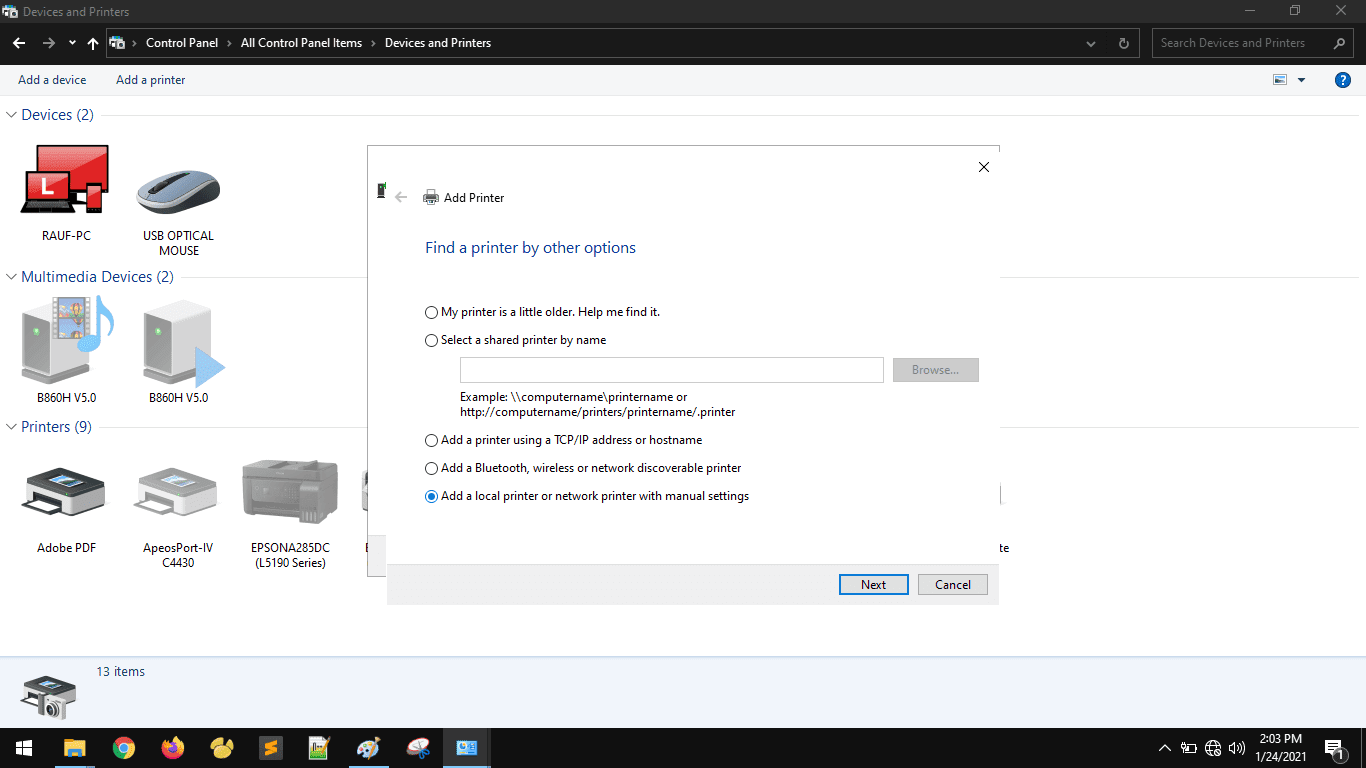Click the search magnifier icon
This screenshot has width=1366, height=768.
(x=1340, y=43)
